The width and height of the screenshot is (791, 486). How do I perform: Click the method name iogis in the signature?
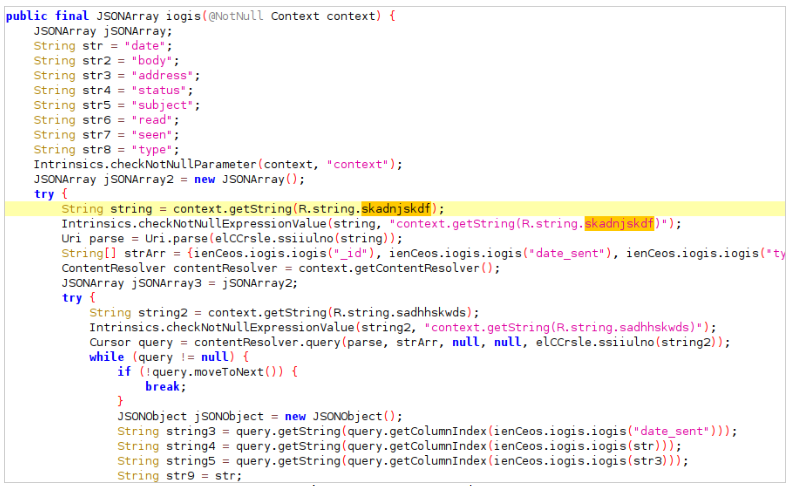pyautogui.click(x=184, y=16)
